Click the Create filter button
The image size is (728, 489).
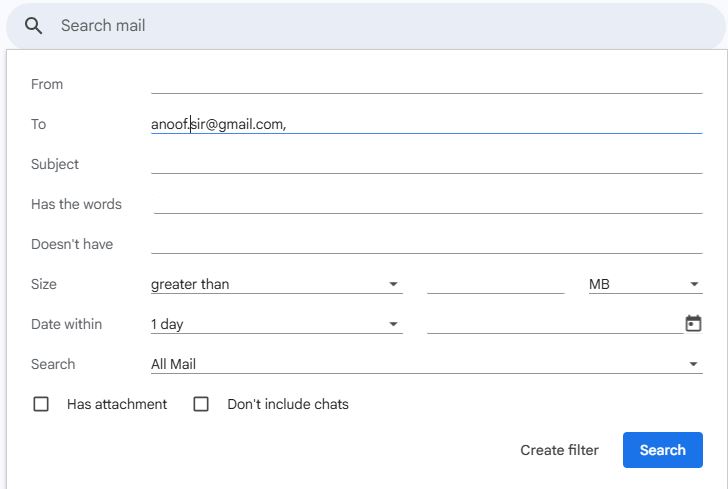pyautogui.click(x=559, y=450)
